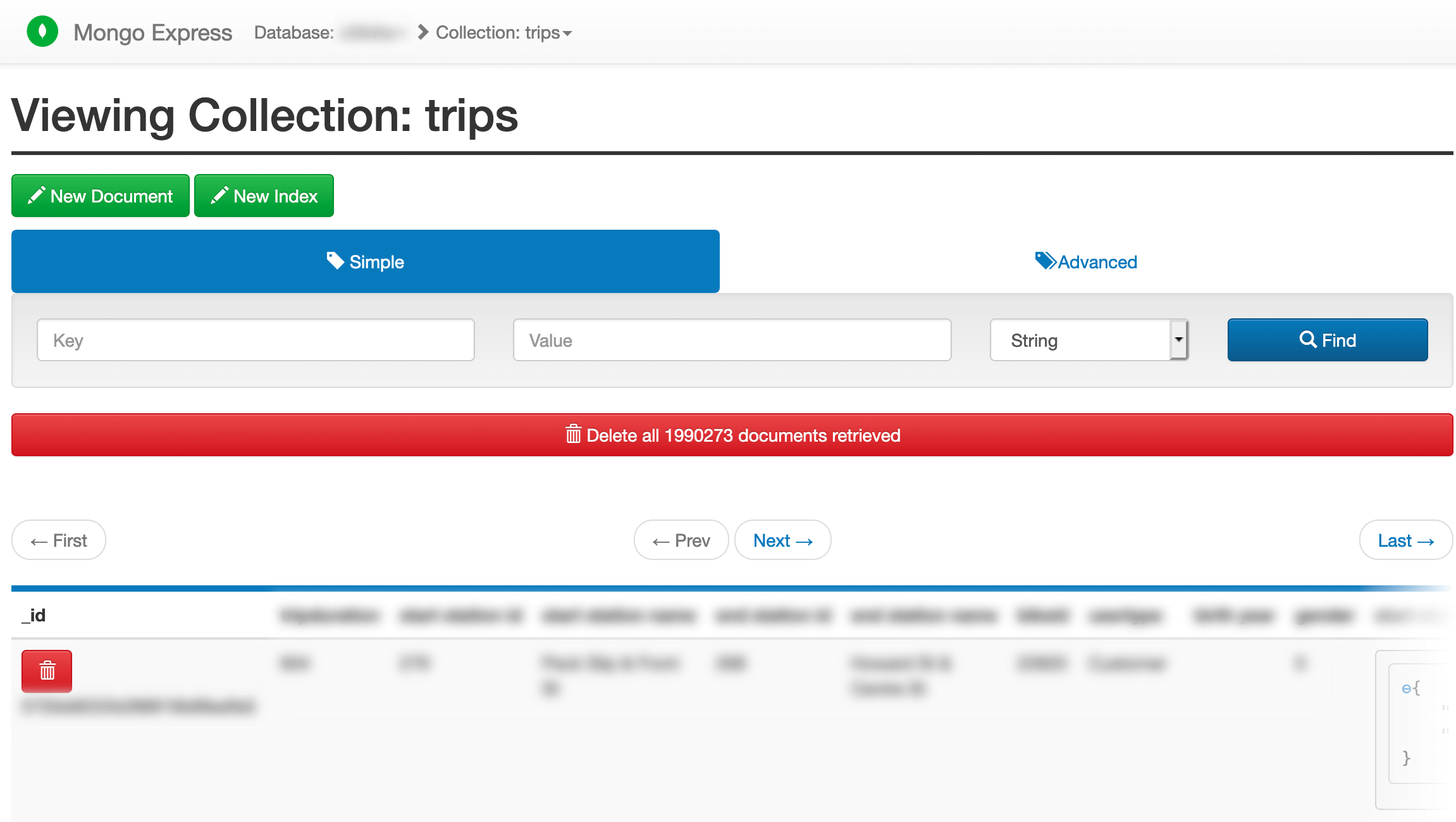The width and height of the screenshot is (1456, 822).
Task: Toggle the First page navigation button
Action: [x=58, y=540]
